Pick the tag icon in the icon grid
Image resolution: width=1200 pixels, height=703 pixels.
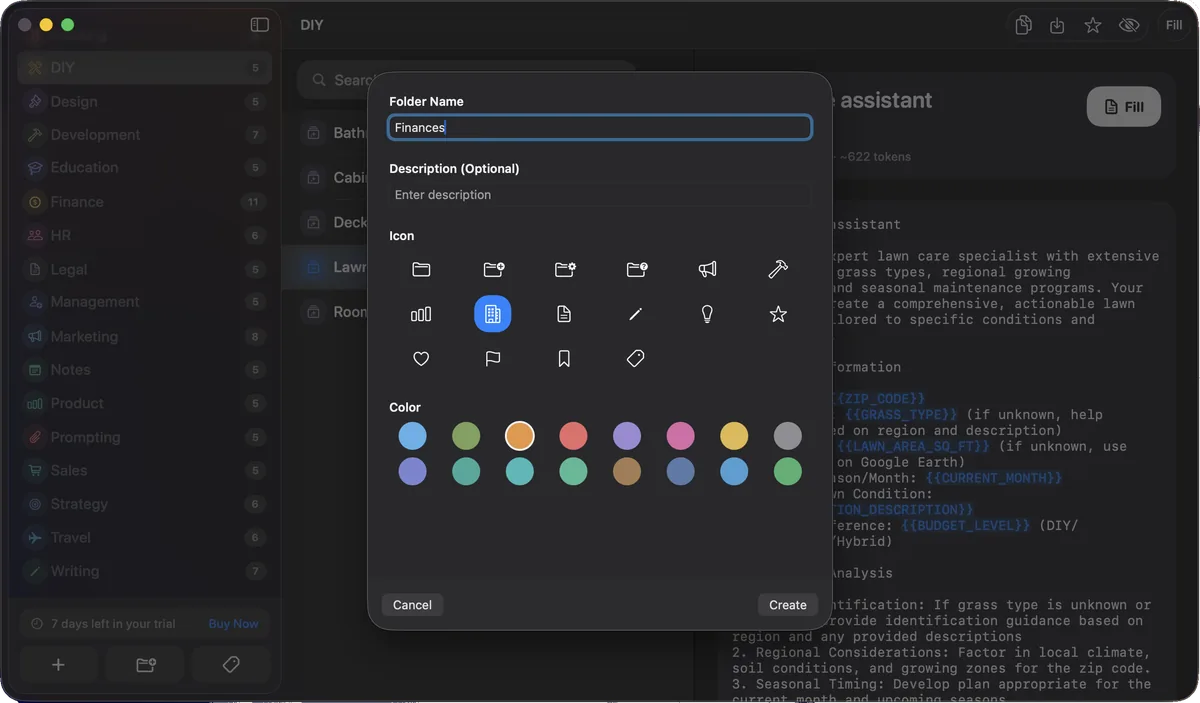[x=636, y=359]
